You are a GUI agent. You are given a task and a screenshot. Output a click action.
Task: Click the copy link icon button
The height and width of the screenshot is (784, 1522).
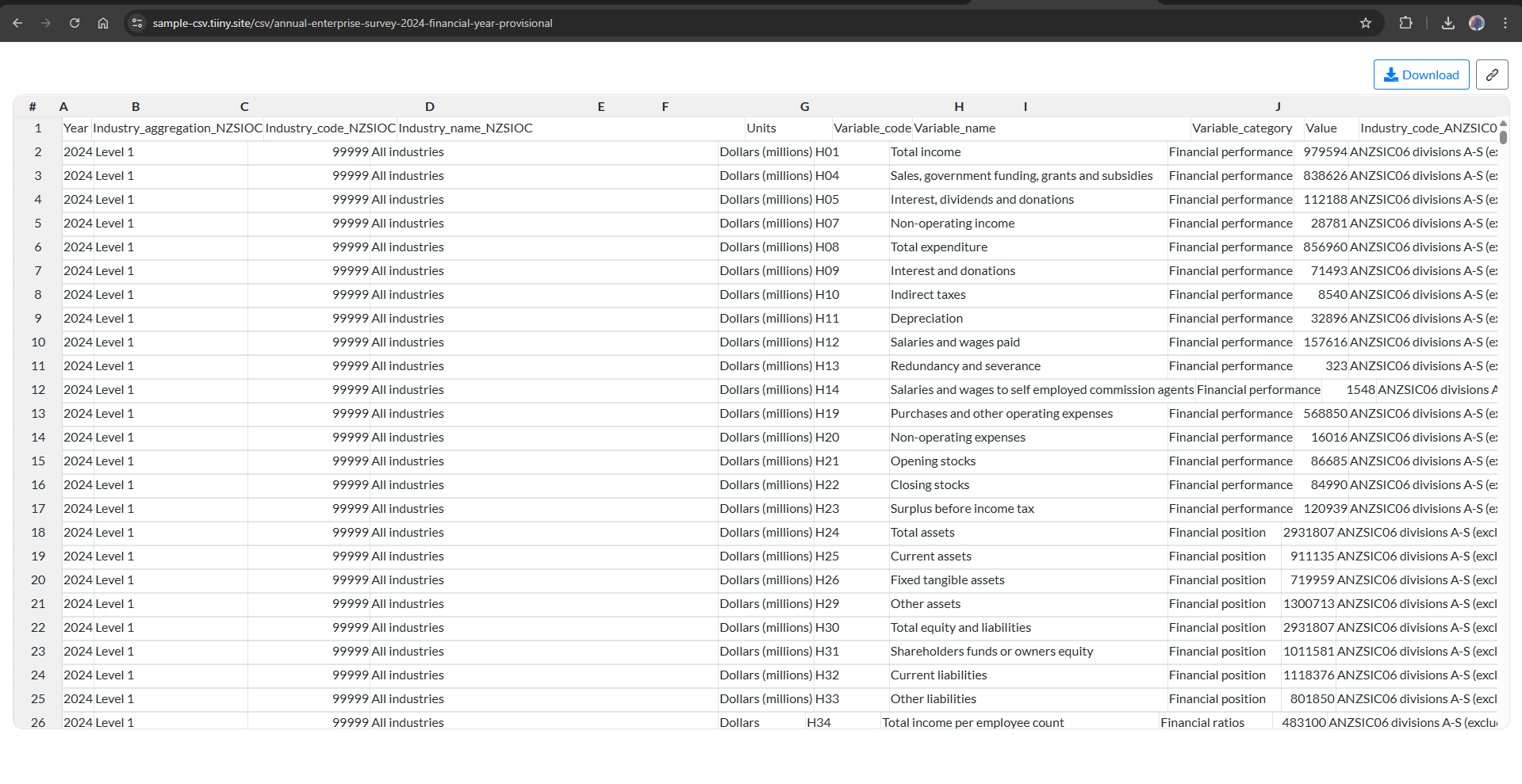tap(1492, 75)
